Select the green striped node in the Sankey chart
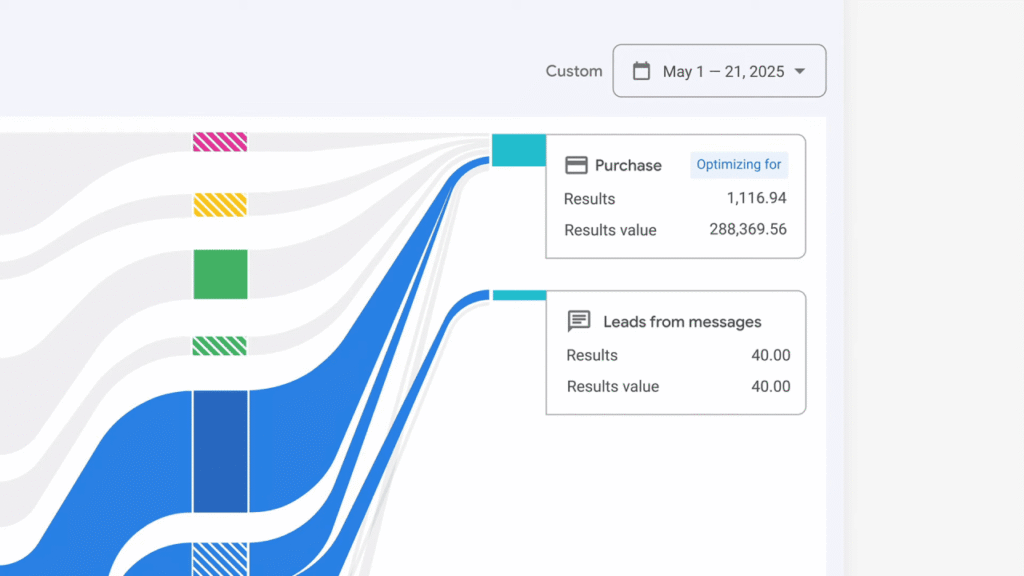 click(x=220, y=344)
